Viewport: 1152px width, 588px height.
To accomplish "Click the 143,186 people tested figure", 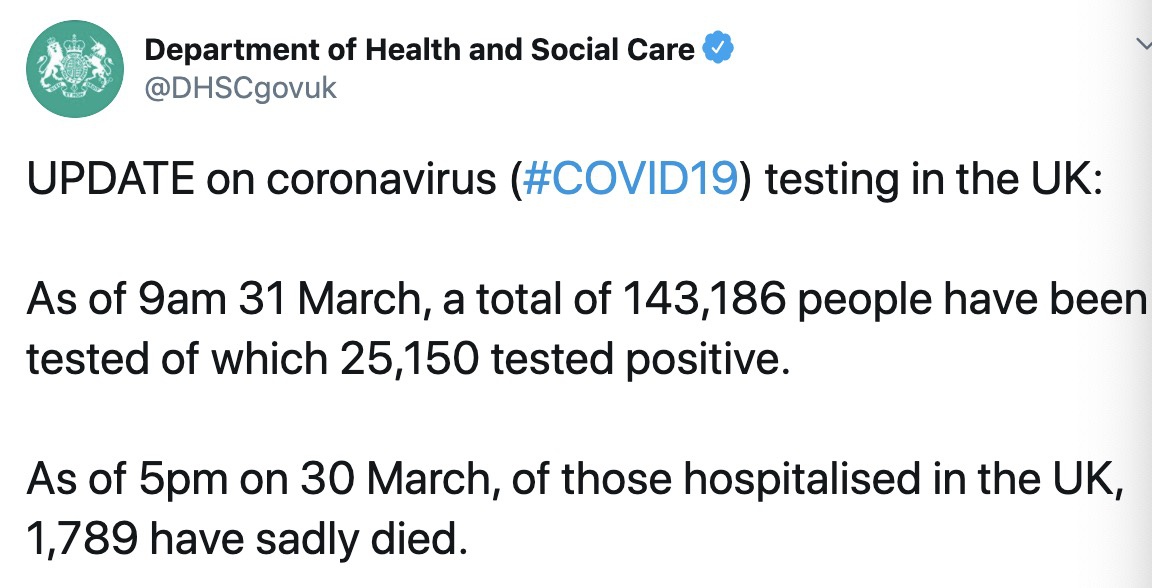I will [707, 299].
